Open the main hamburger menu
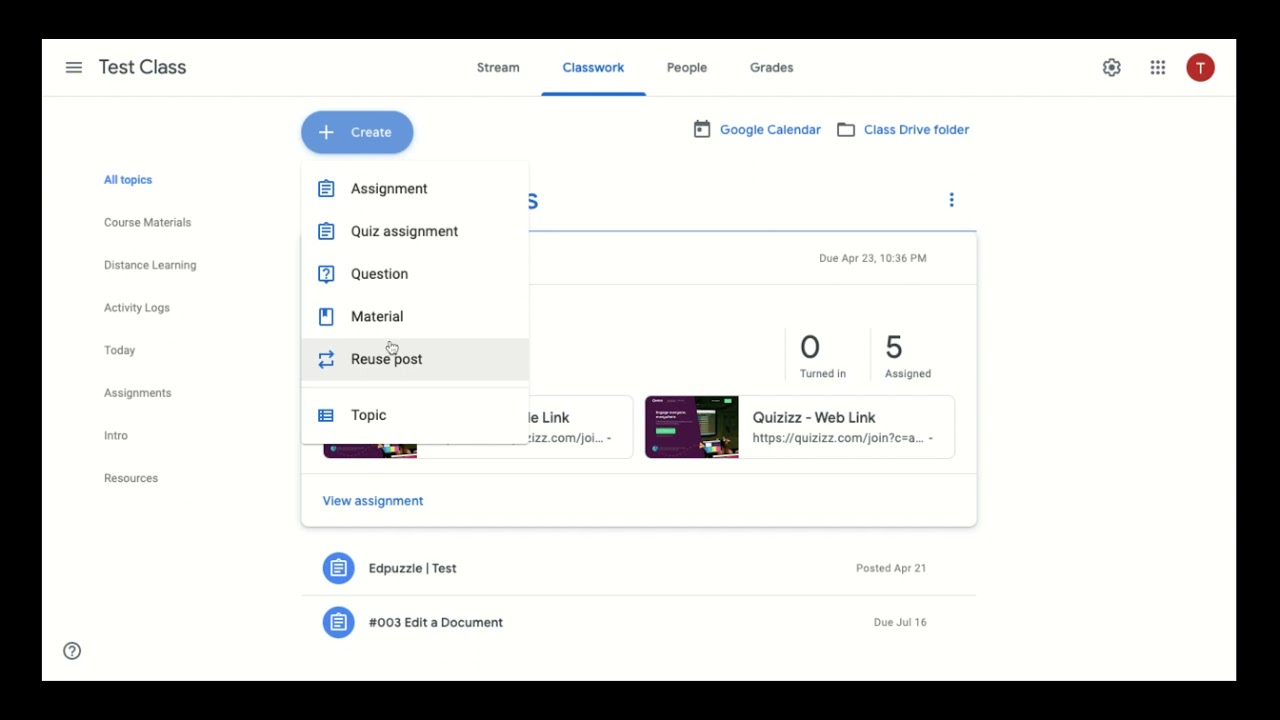1280x720 pixels. tap(73, 68)
